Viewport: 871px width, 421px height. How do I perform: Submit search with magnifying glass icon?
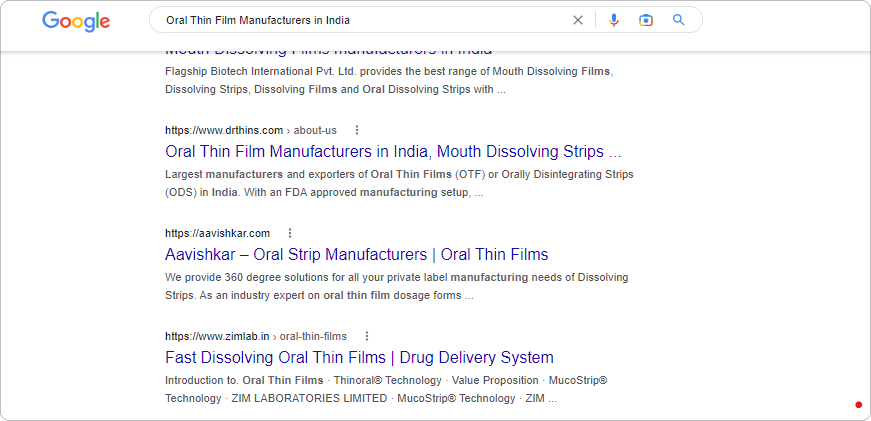678,20
